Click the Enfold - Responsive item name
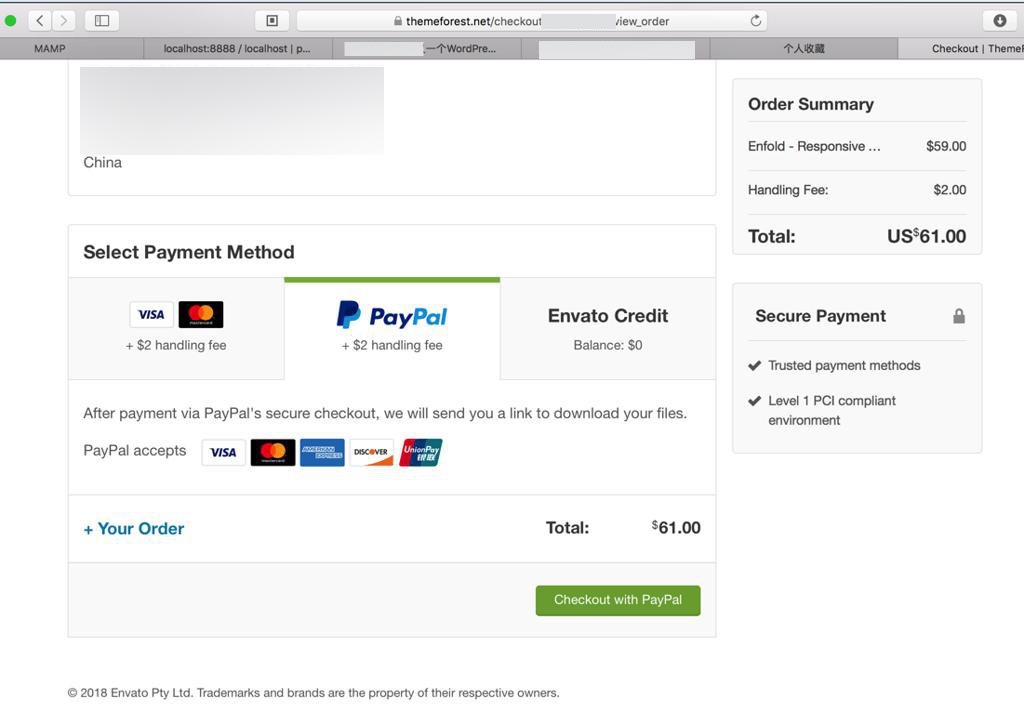1024x725 pixels. pyautogui.click(x=814, y=146)
